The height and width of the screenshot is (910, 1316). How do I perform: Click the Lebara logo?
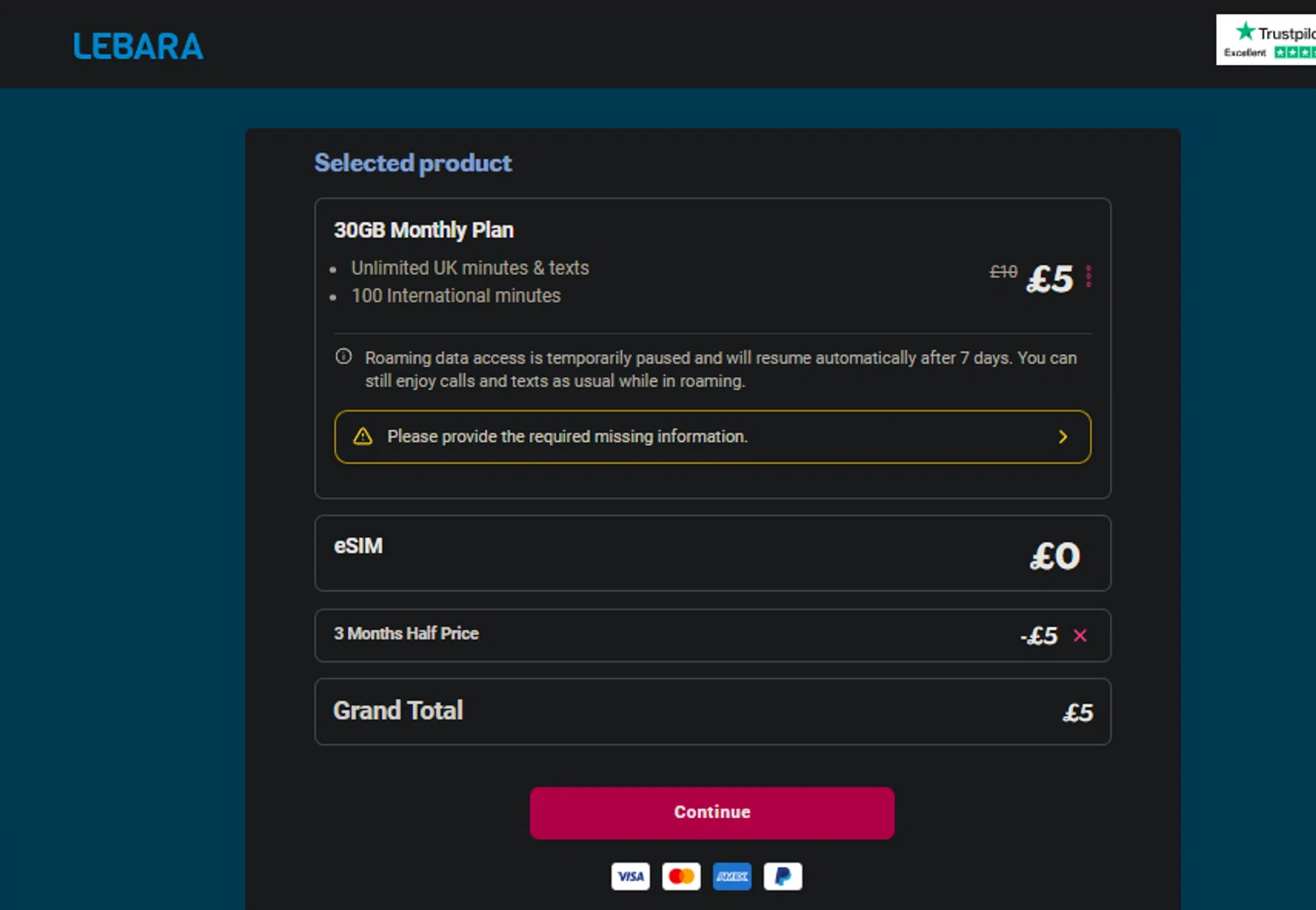(138, 47)
